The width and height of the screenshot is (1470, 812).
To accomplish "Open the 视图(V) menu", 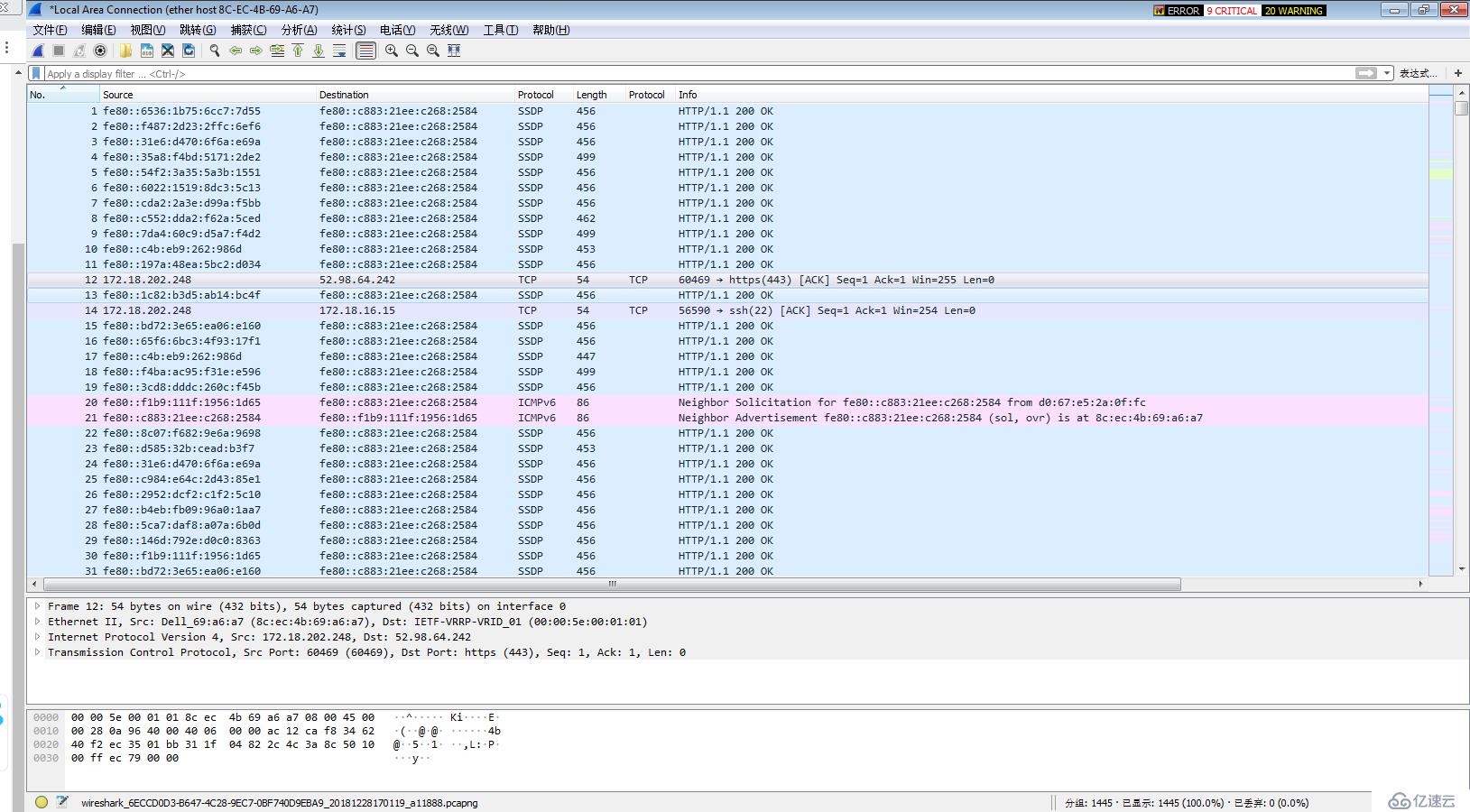I will click(x=147, y=30).
